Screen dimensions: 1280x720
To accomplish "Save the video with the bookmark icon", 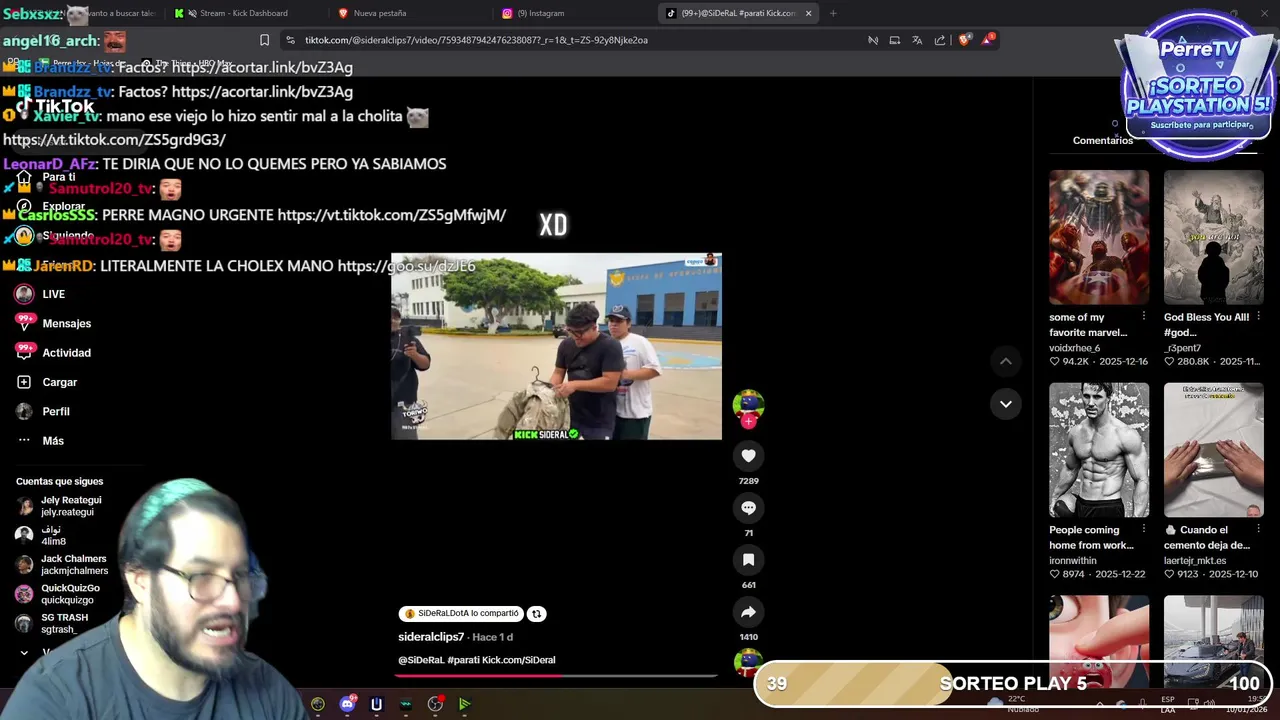I will point(748,560).
